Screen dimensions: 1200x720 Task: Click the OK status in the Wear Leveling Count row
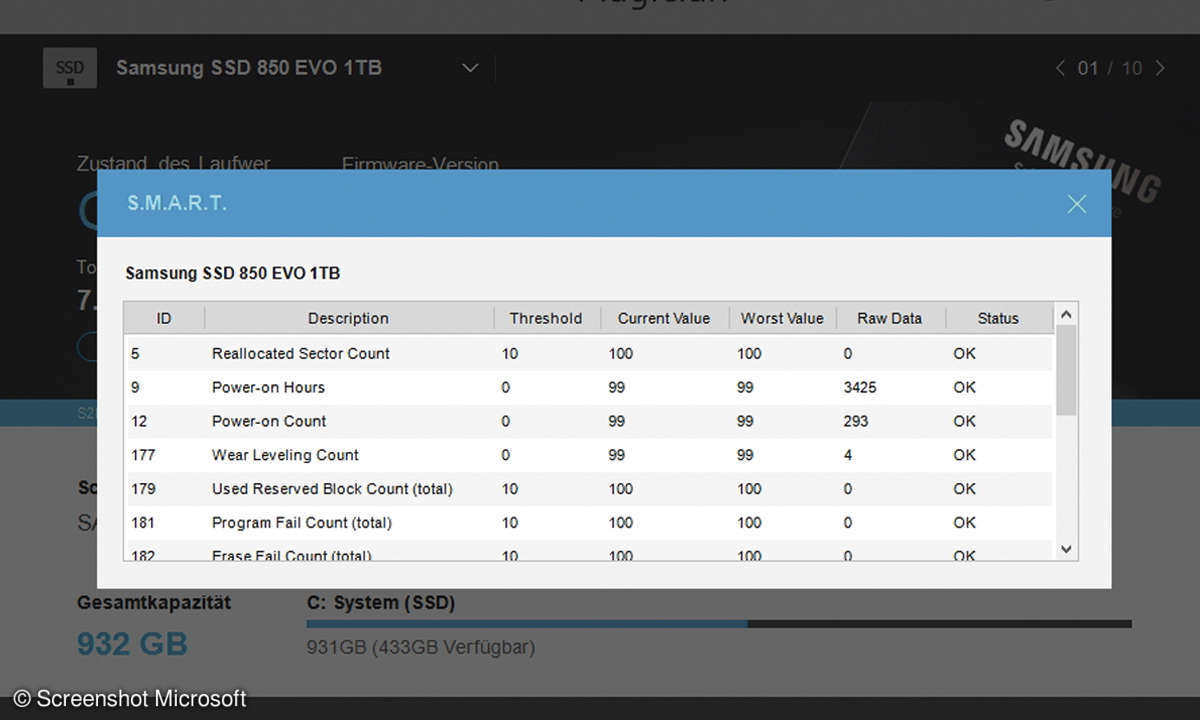964,455
